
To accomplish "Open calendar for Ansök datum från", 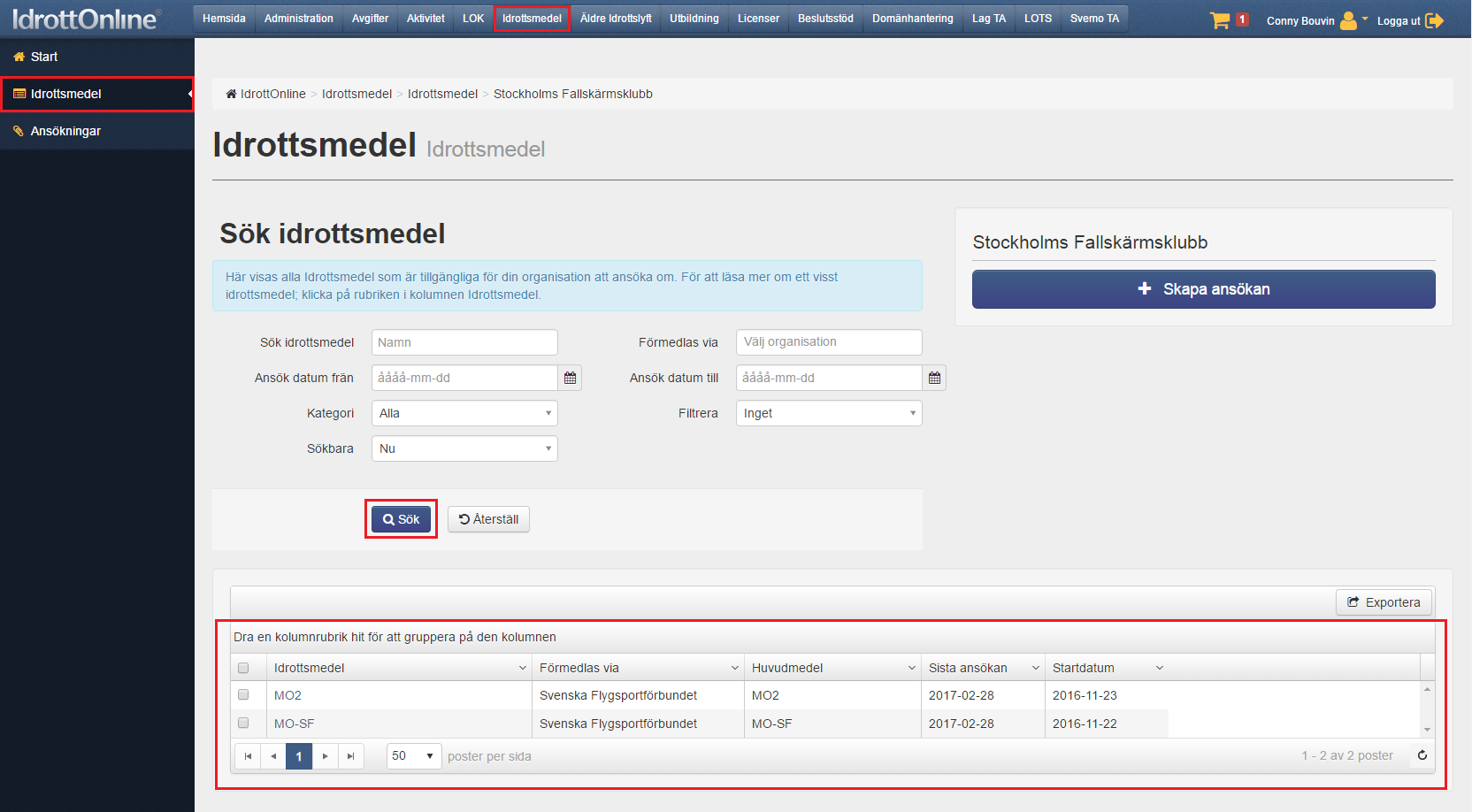I will [570, 378].
